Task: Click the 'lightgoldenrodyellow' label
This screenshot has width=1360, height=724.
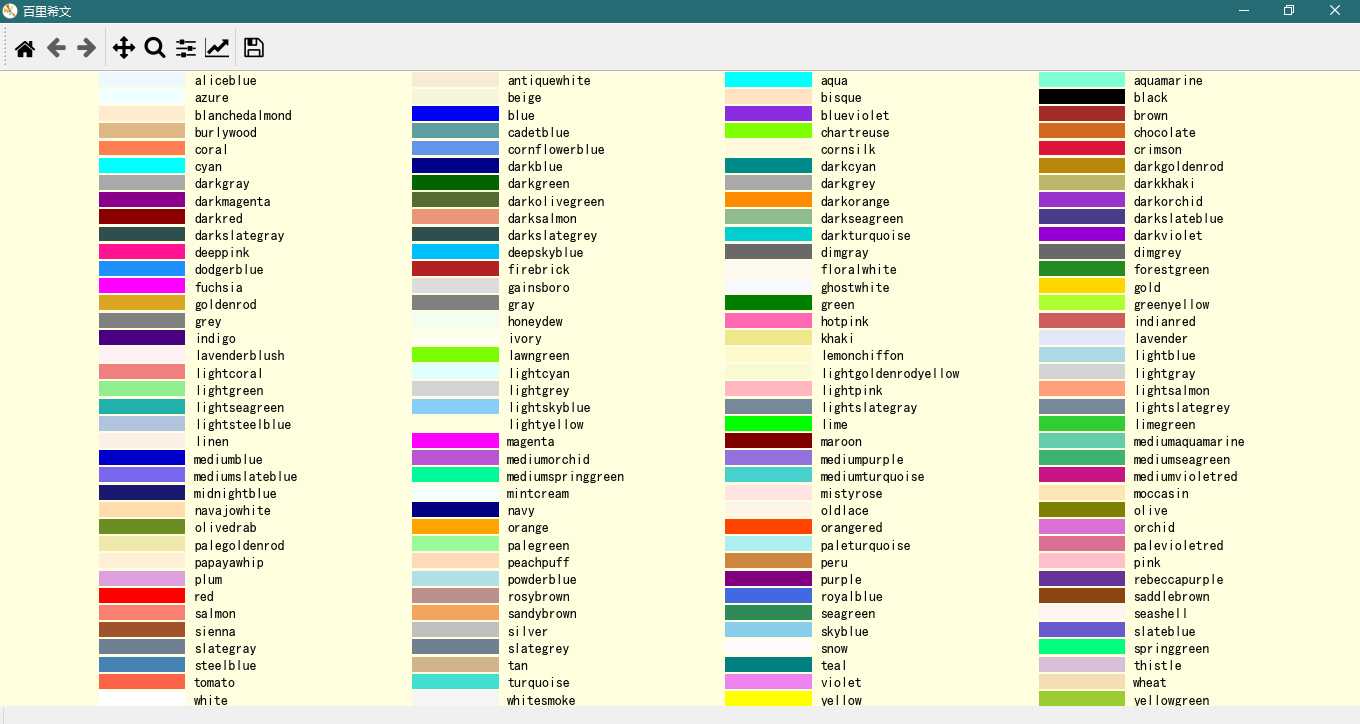Action: pos(890,373)
